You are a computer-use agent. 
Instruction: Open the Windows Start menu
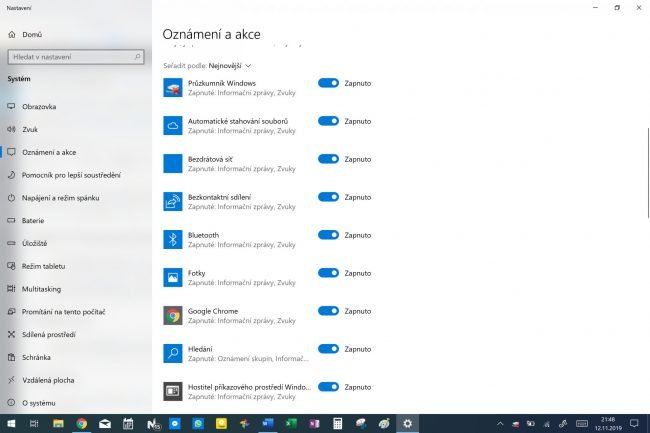[11, 423]
